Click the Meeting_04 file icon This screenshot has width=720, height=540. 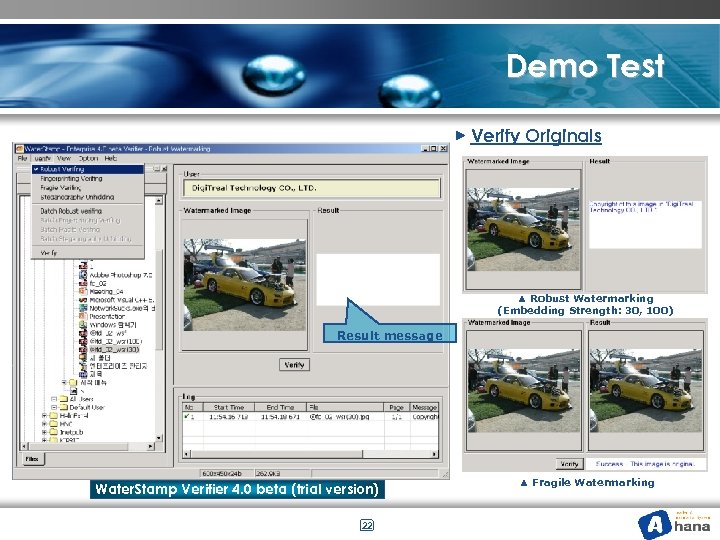click(x=83, y=292)
